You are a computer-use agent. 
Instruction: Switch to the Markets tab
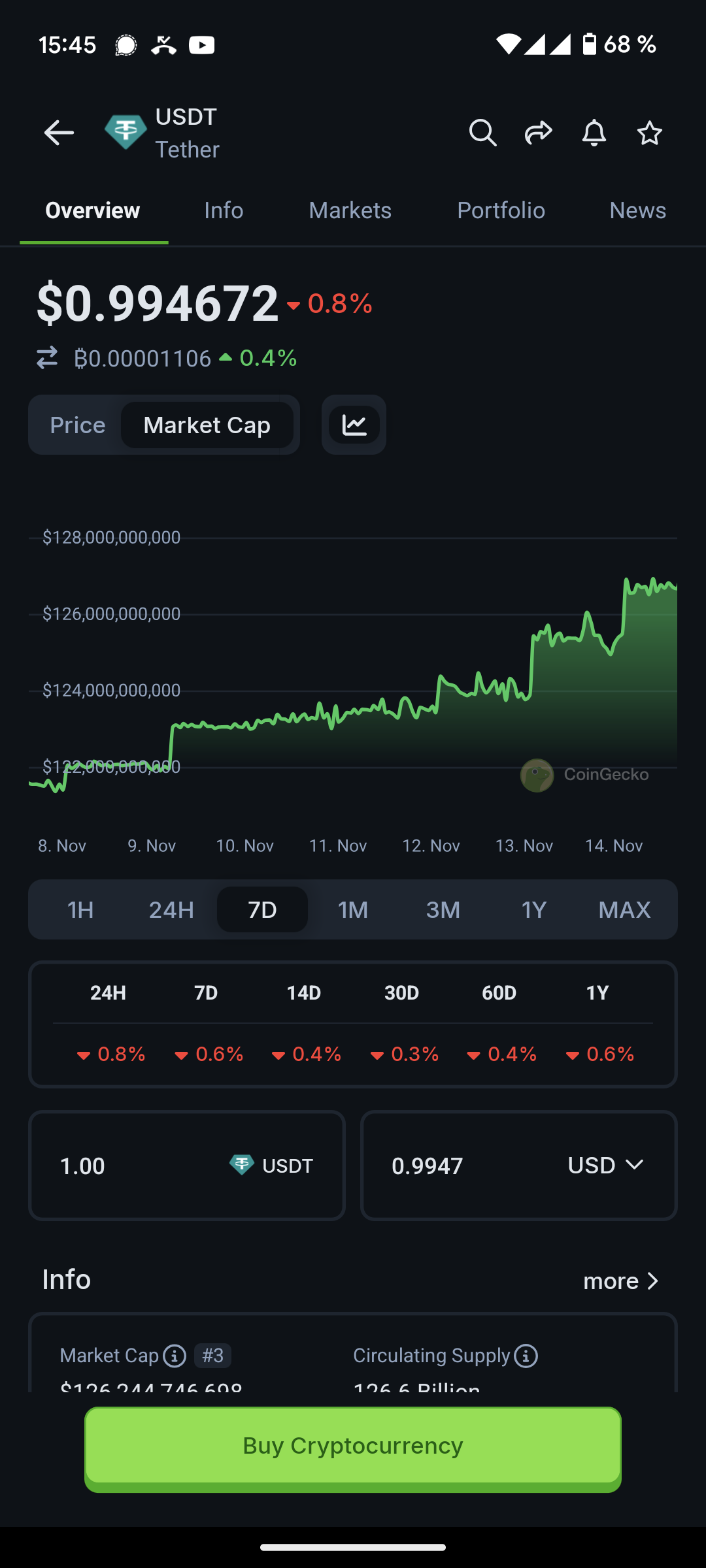(350, 210)
